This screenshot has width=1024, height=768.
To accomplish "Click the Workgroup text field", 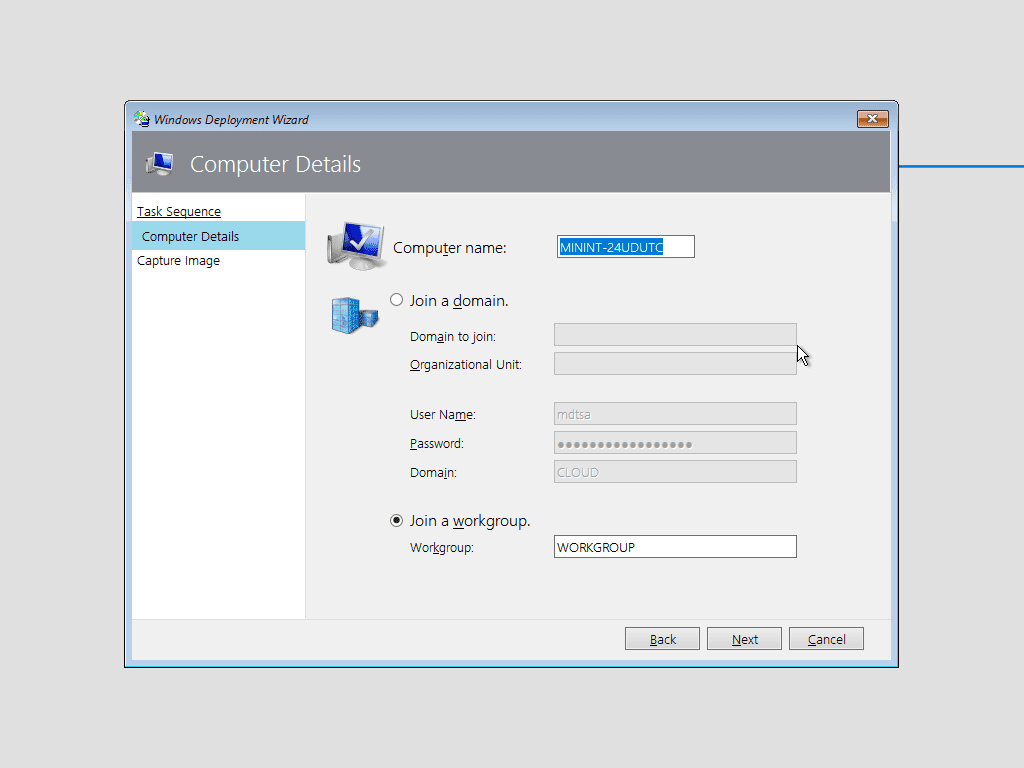I will pos(675,546).
